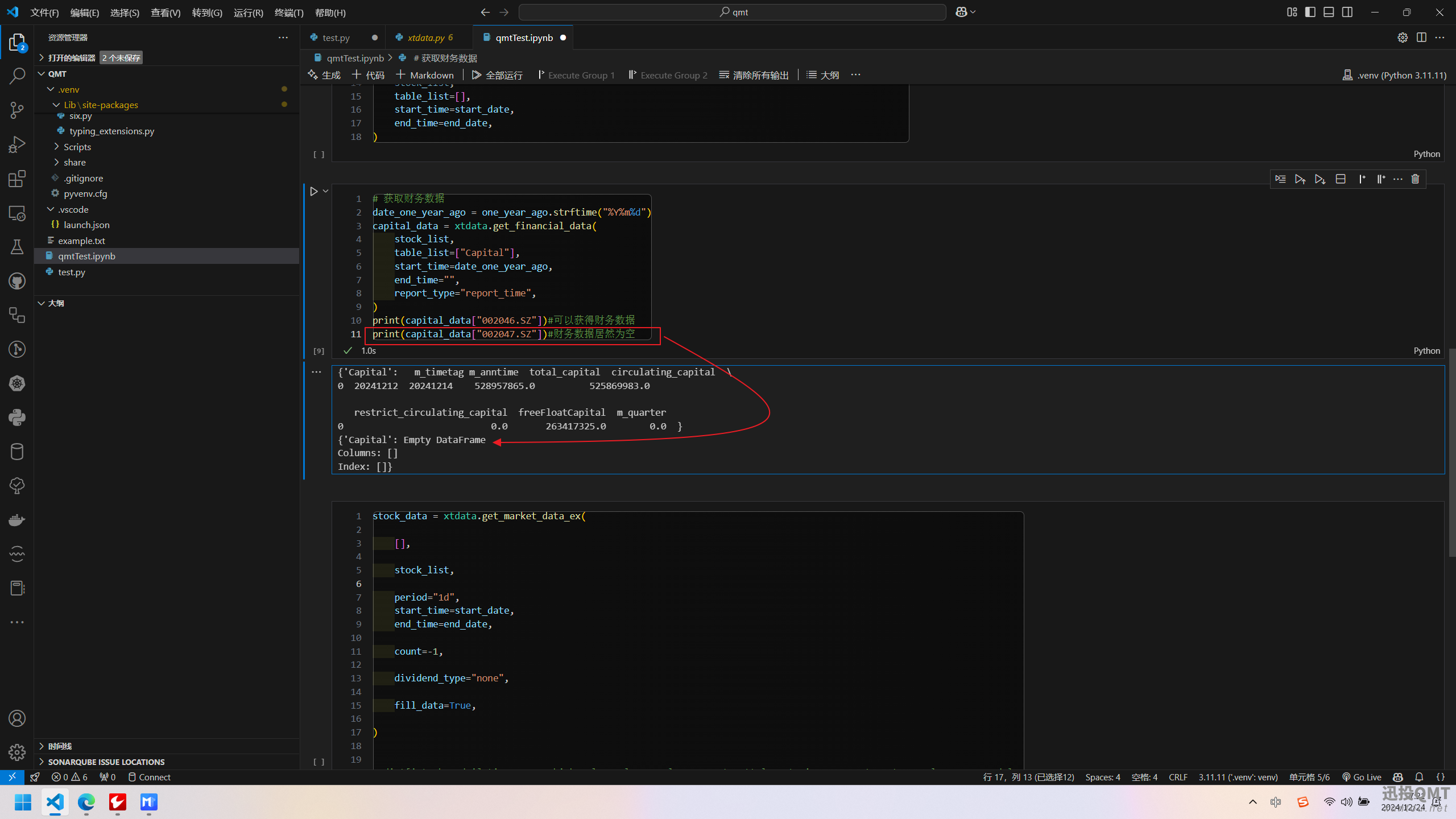Click Split Cell icon in cell toolbar
Image resolution: width=1456 pixels, height=819 pixels.
click(x=1341, y=179)
